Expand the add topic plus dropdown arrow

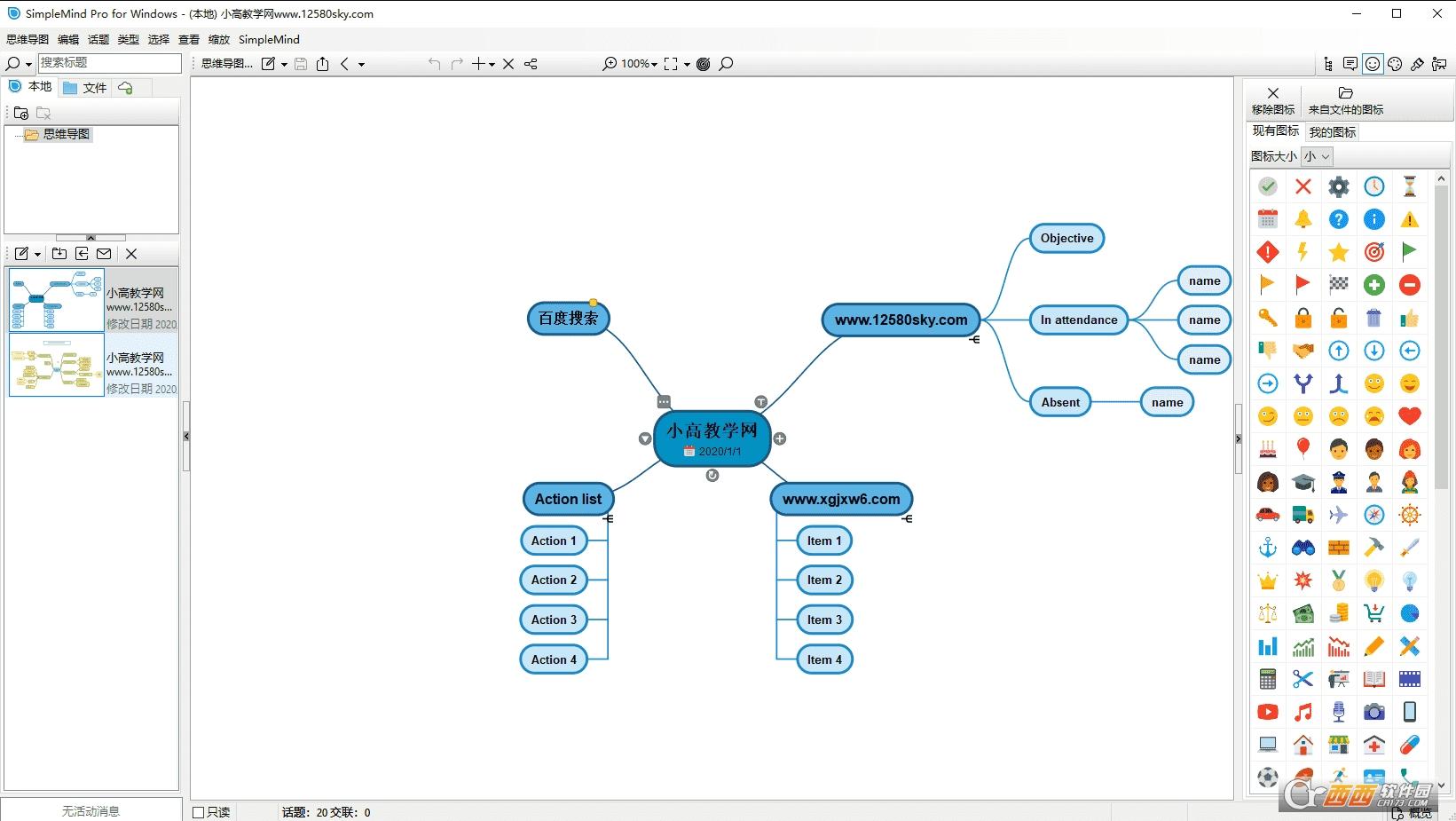pyautogui.click(x=492, y=64)
